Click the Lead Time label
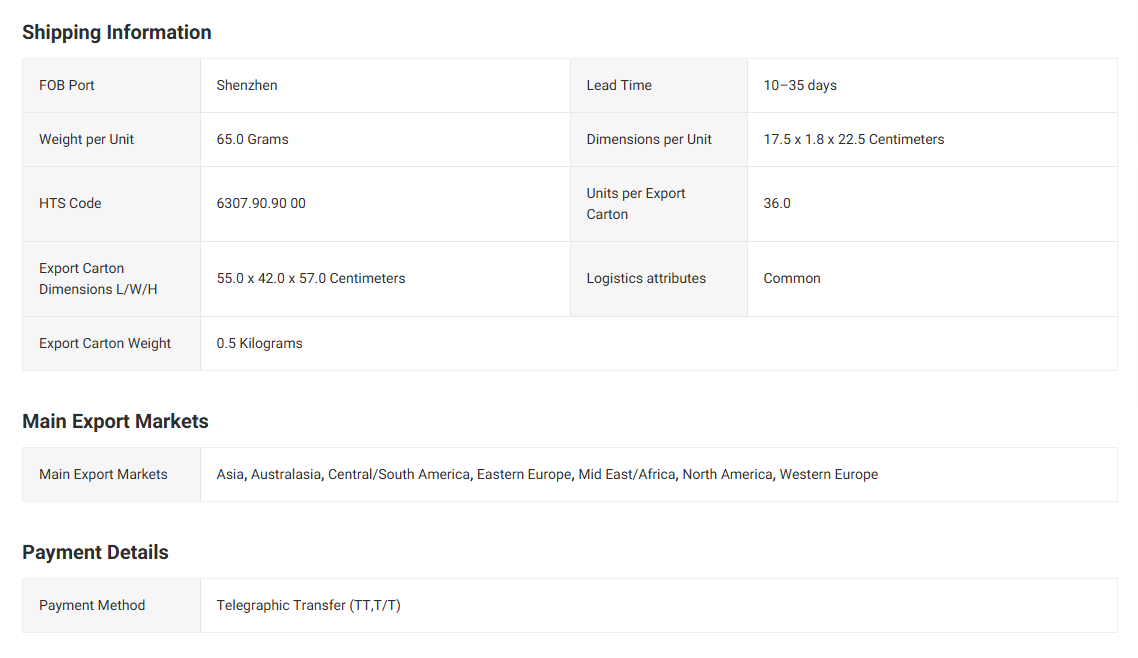Image resolution: width=1138 pixels, height=658 pixels. tap(619, 85)
